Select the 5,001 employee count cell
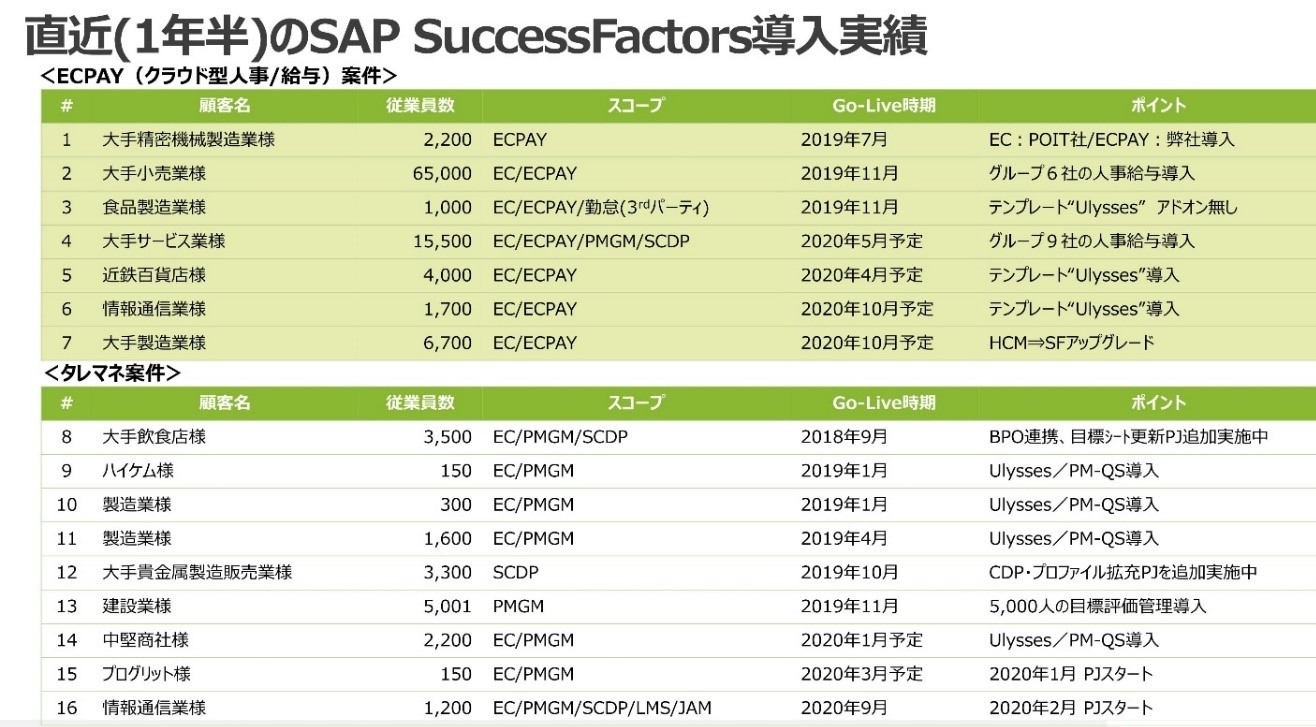1316x727 pixels. [x=448, y=606]
